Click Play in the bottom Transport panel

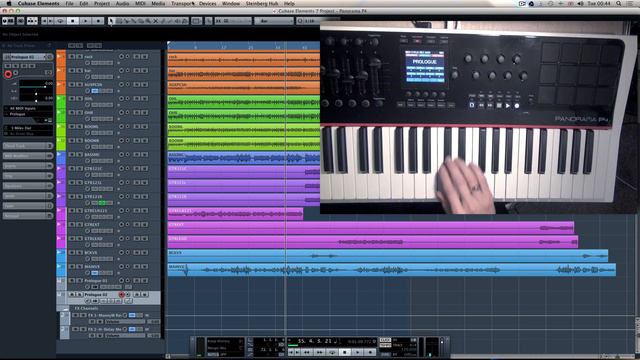(x=358, y=352)
